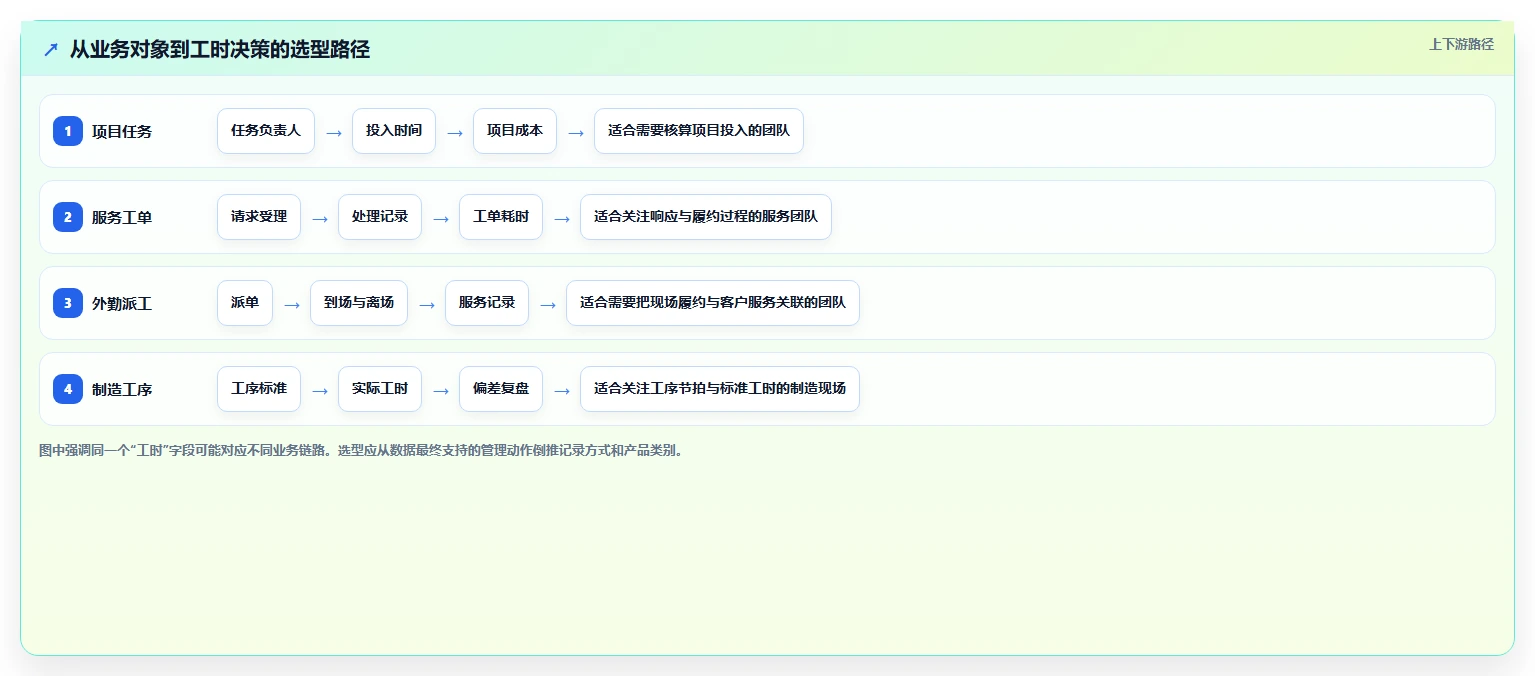Select the number 2 badge for 服务工单
Screen dimensions: 1535x676
tap(68, 217)
